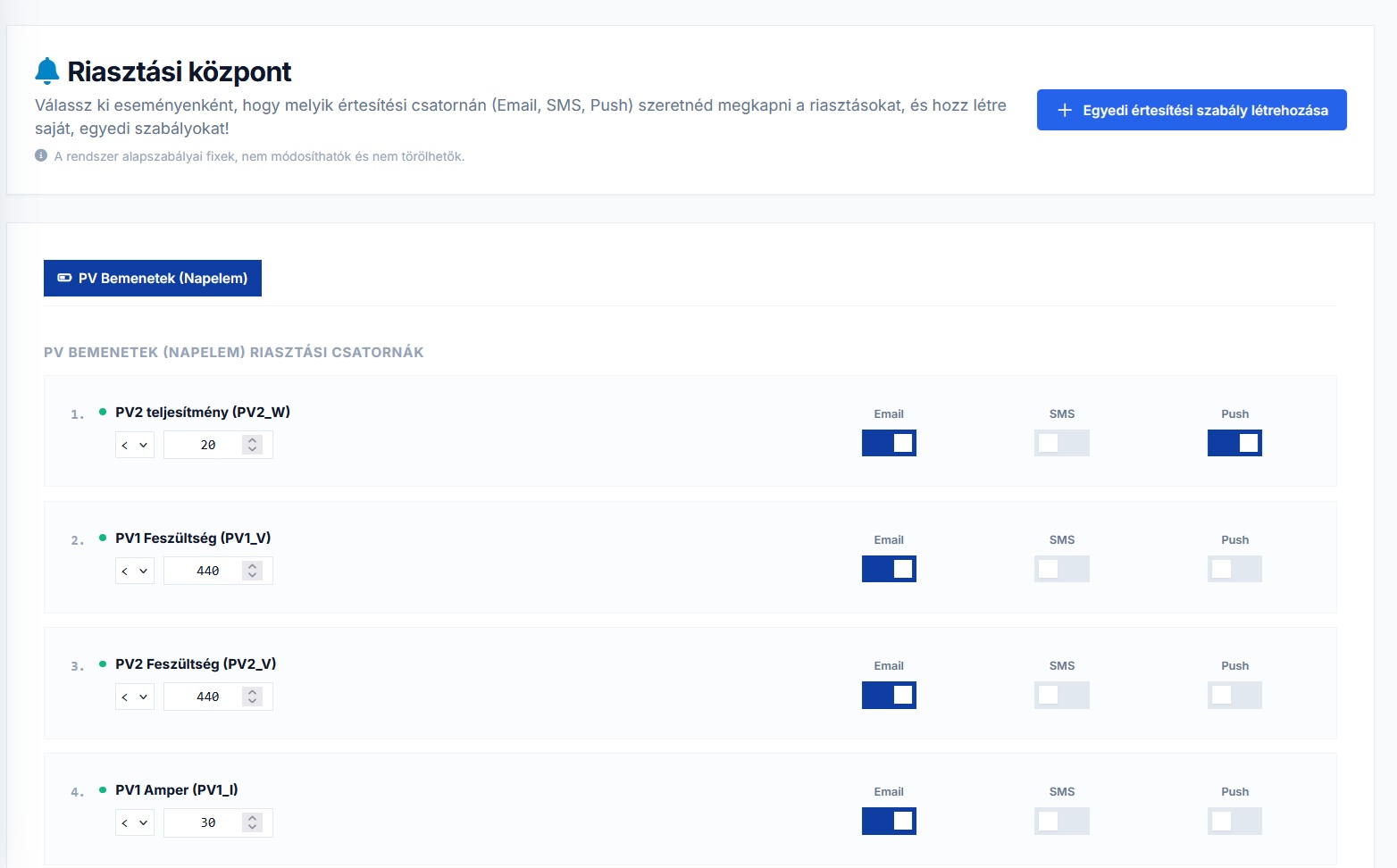This screenshot has width=1397, height=868.
Task: Click the info icon before the fixed rules note
Action: tap(41, 155)
